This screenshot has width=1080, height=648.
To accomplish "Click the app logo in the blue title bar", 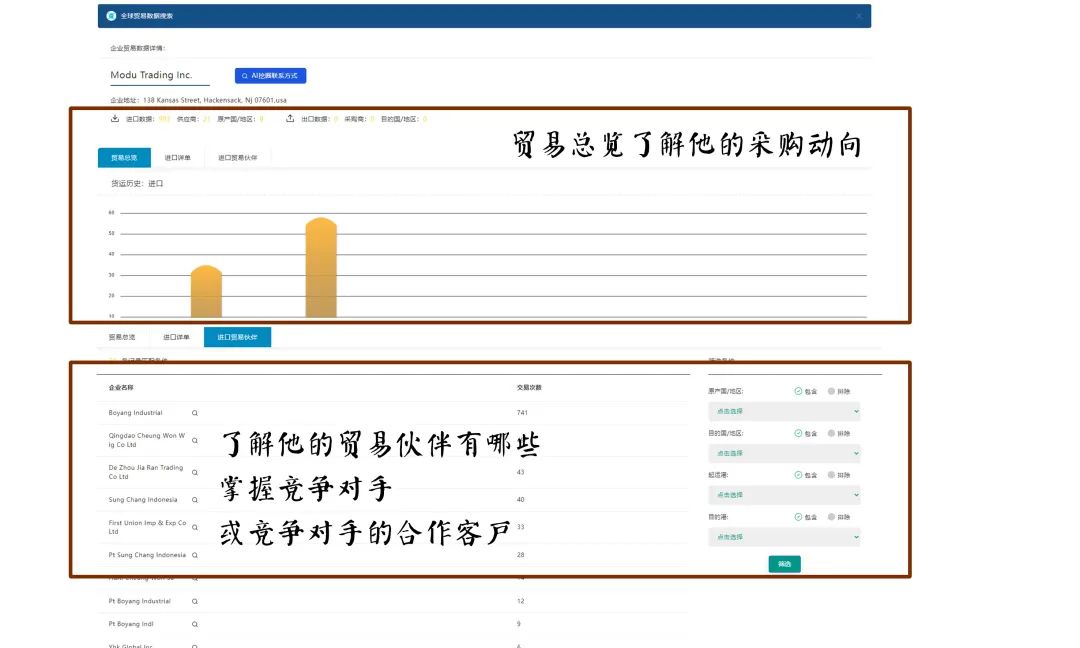I will tap(110, 16).
